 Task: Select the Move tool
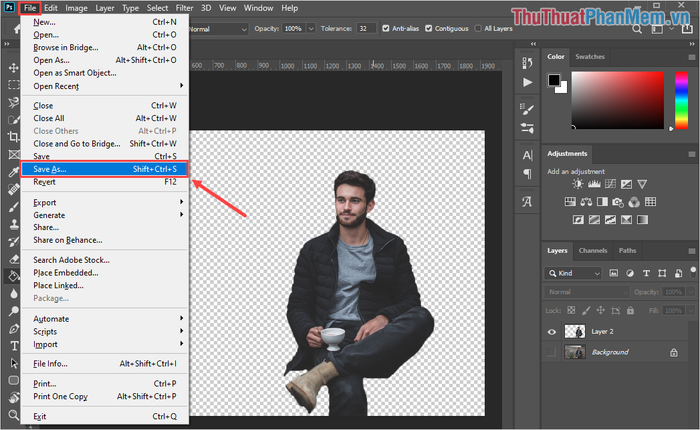pos(13,67)
